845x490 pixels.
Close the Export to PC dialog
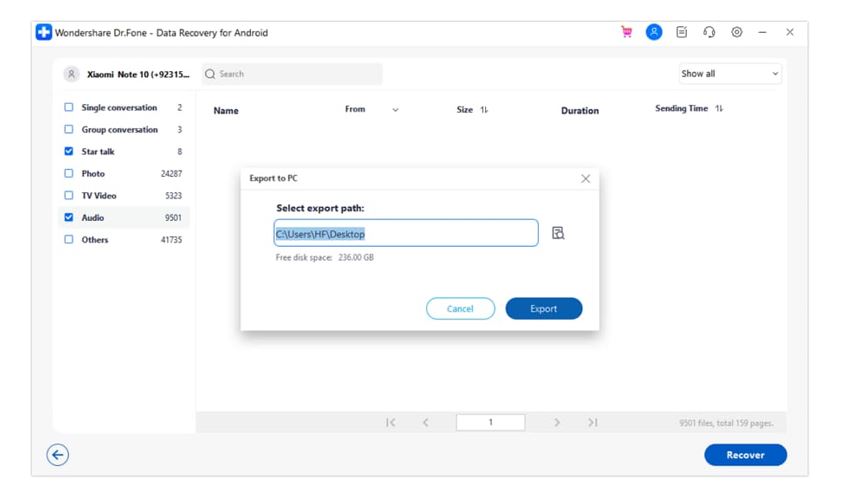pos(585,178)
